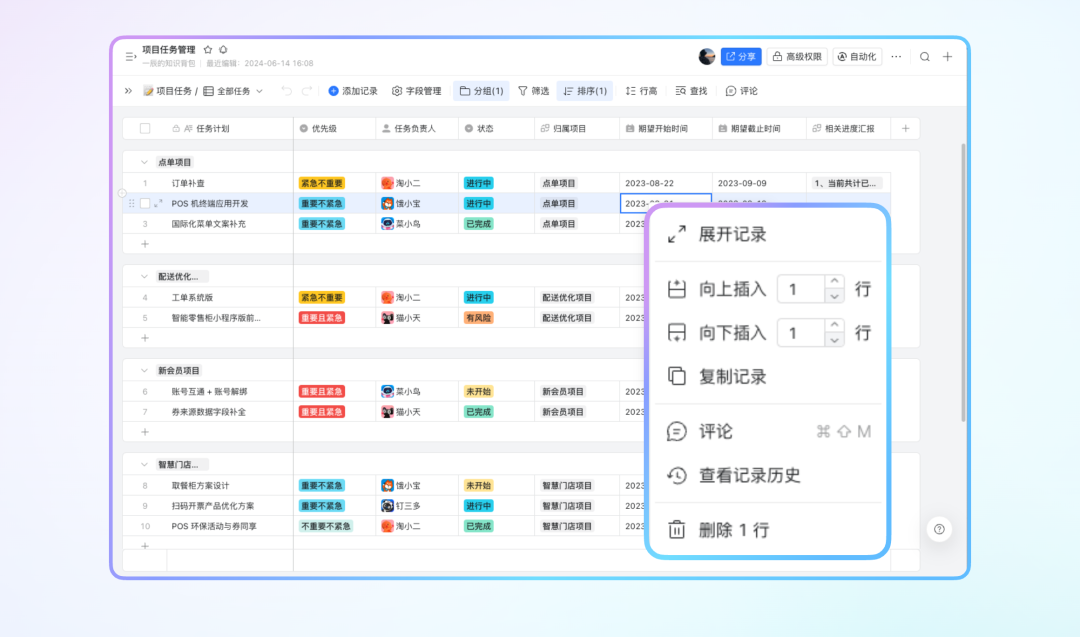The height and width of the screenshot is (637, 1080).
Task: Click the expand icon on POS row
Action: coord(158,203)
